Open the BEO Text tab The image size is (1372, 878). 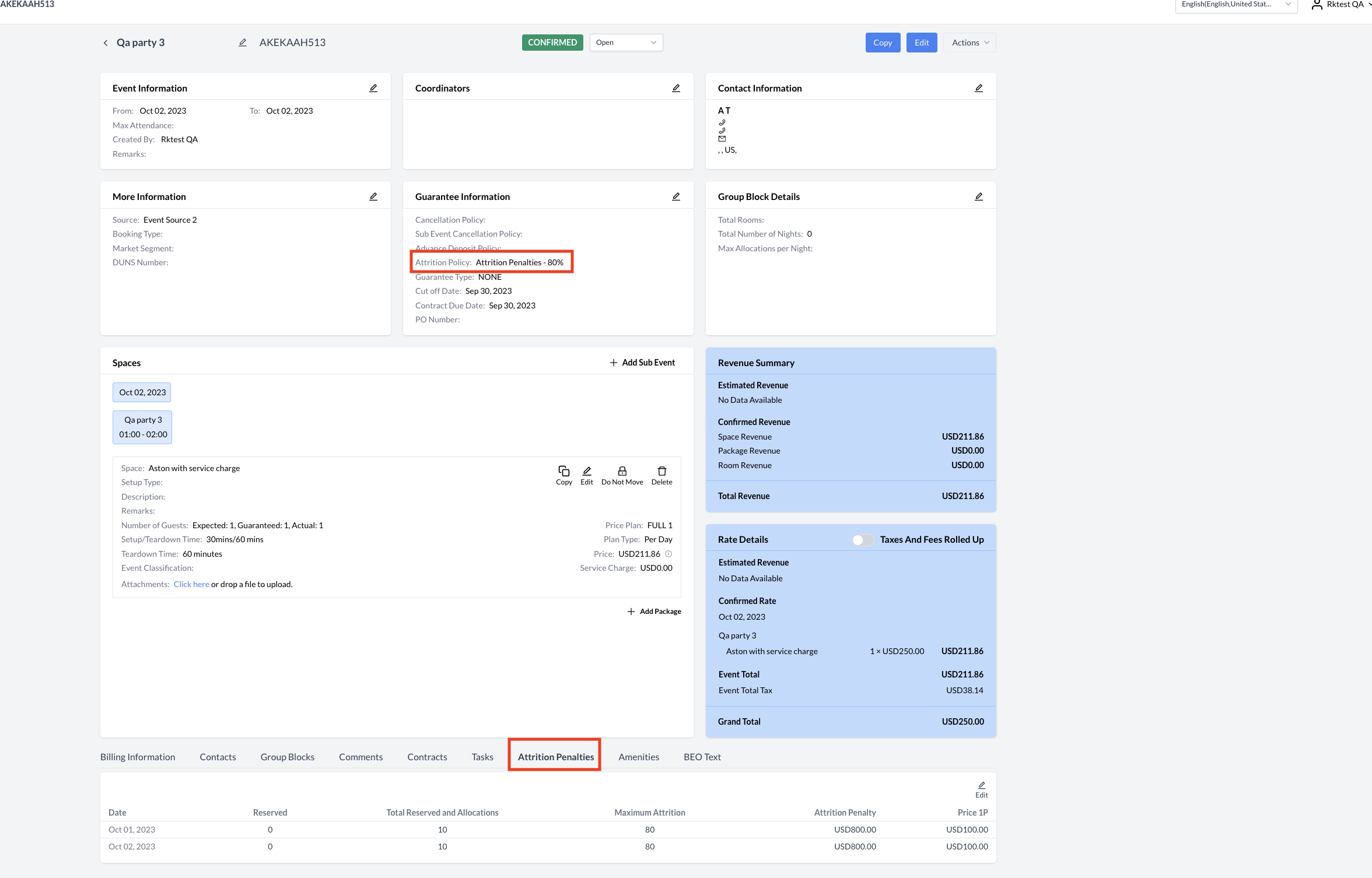click(702, 757)
